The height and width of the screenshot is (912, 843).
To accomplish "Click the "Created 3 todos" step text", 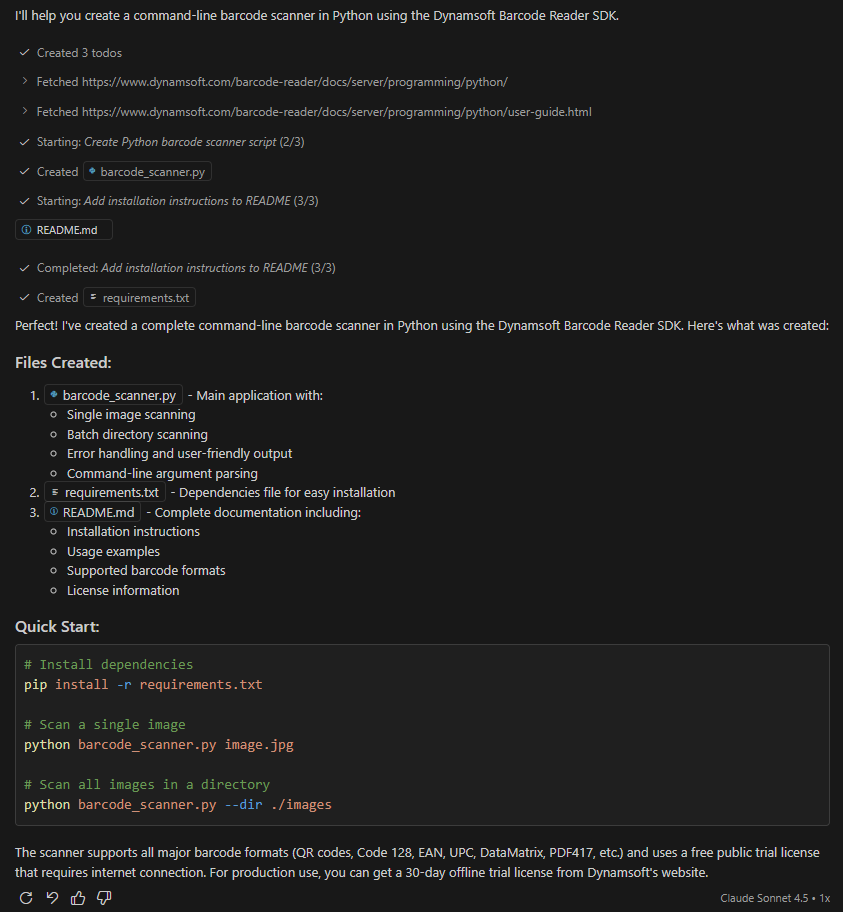I will 79,52.
